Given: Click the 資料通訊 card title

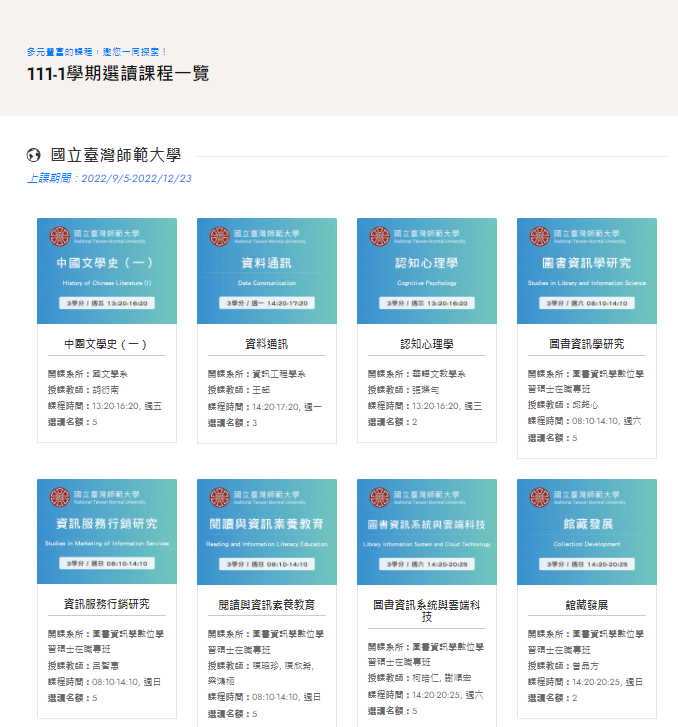Looking at the screenshot, I should coord(267,344).
